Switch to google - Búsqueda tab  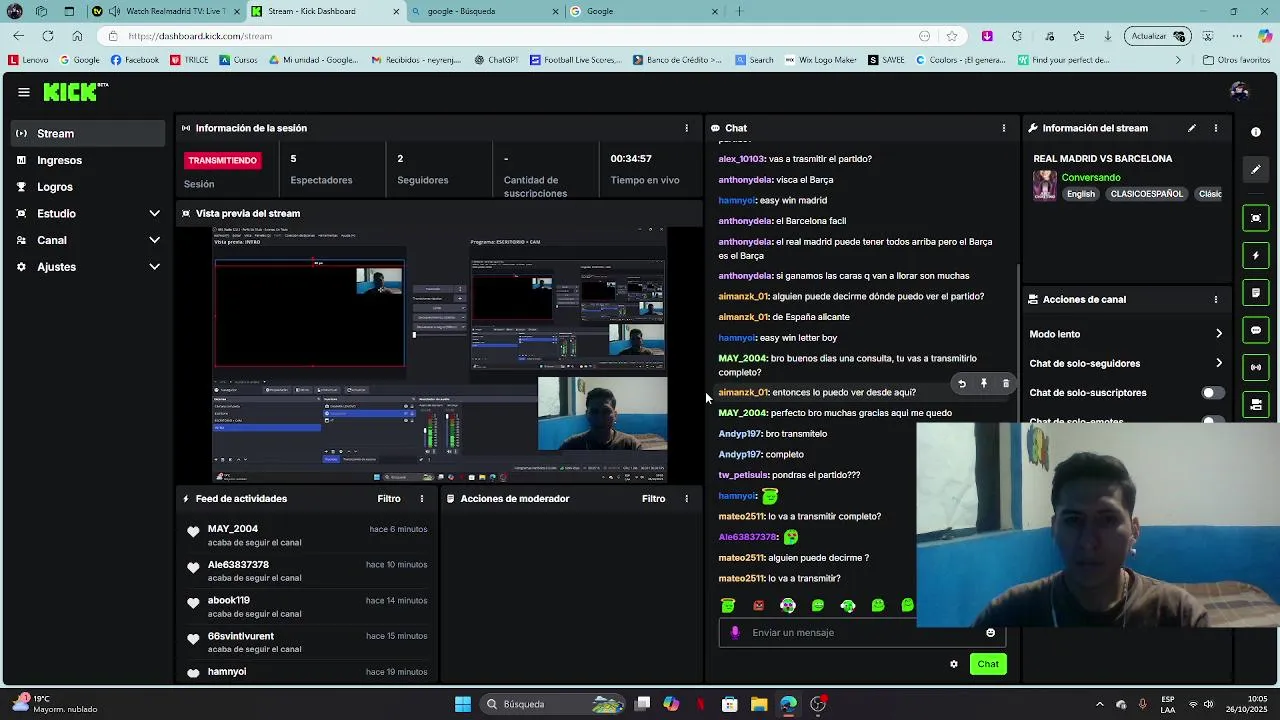486,11
